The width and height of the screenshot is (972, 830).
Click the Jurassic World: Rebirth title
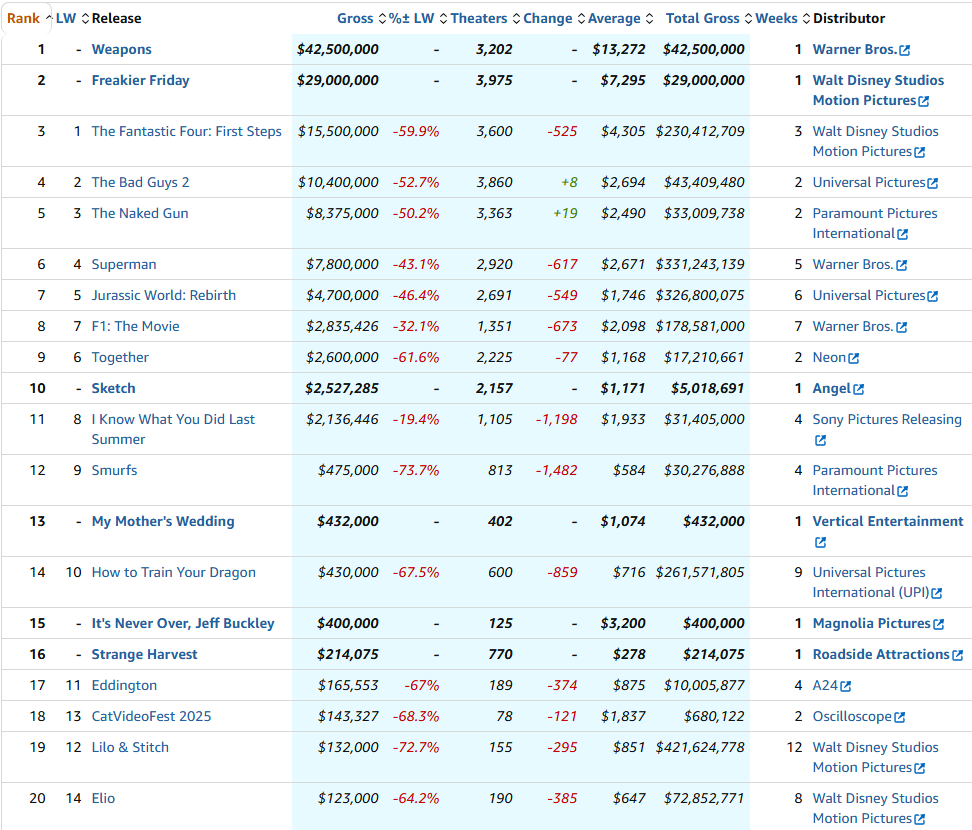[164, 295]
